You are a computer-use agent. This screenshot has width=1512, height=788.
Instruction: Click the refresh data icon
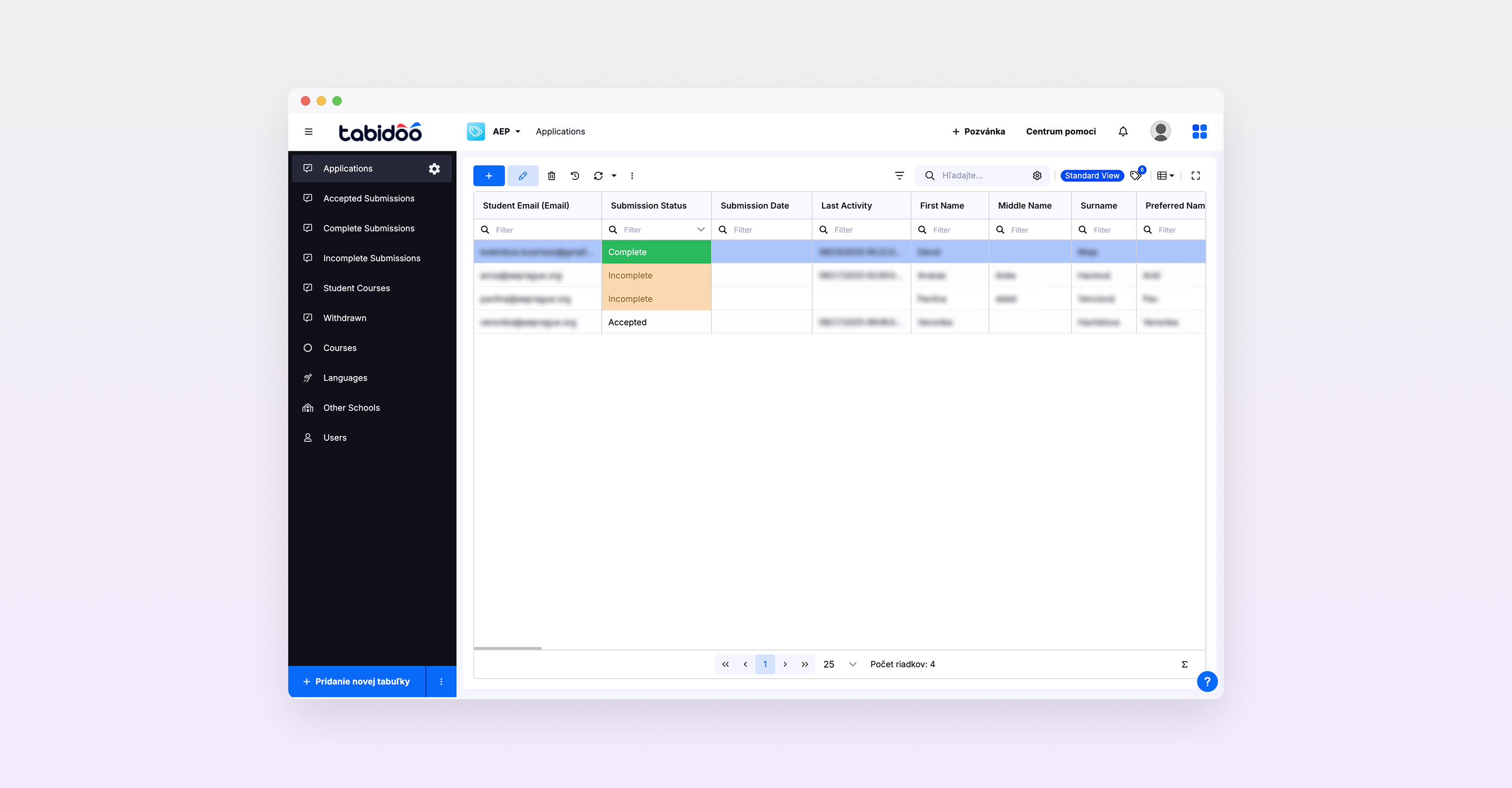[x=598, y=175]
